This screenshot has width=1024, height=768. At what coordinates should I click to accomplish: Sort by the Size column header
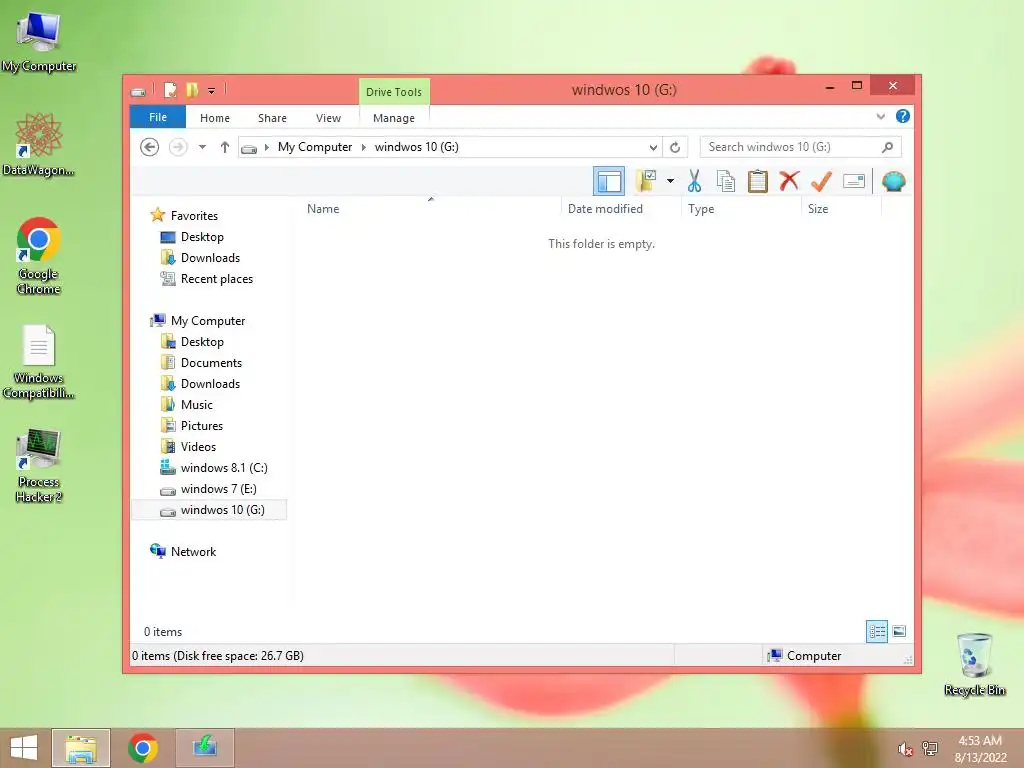[841, 208]
